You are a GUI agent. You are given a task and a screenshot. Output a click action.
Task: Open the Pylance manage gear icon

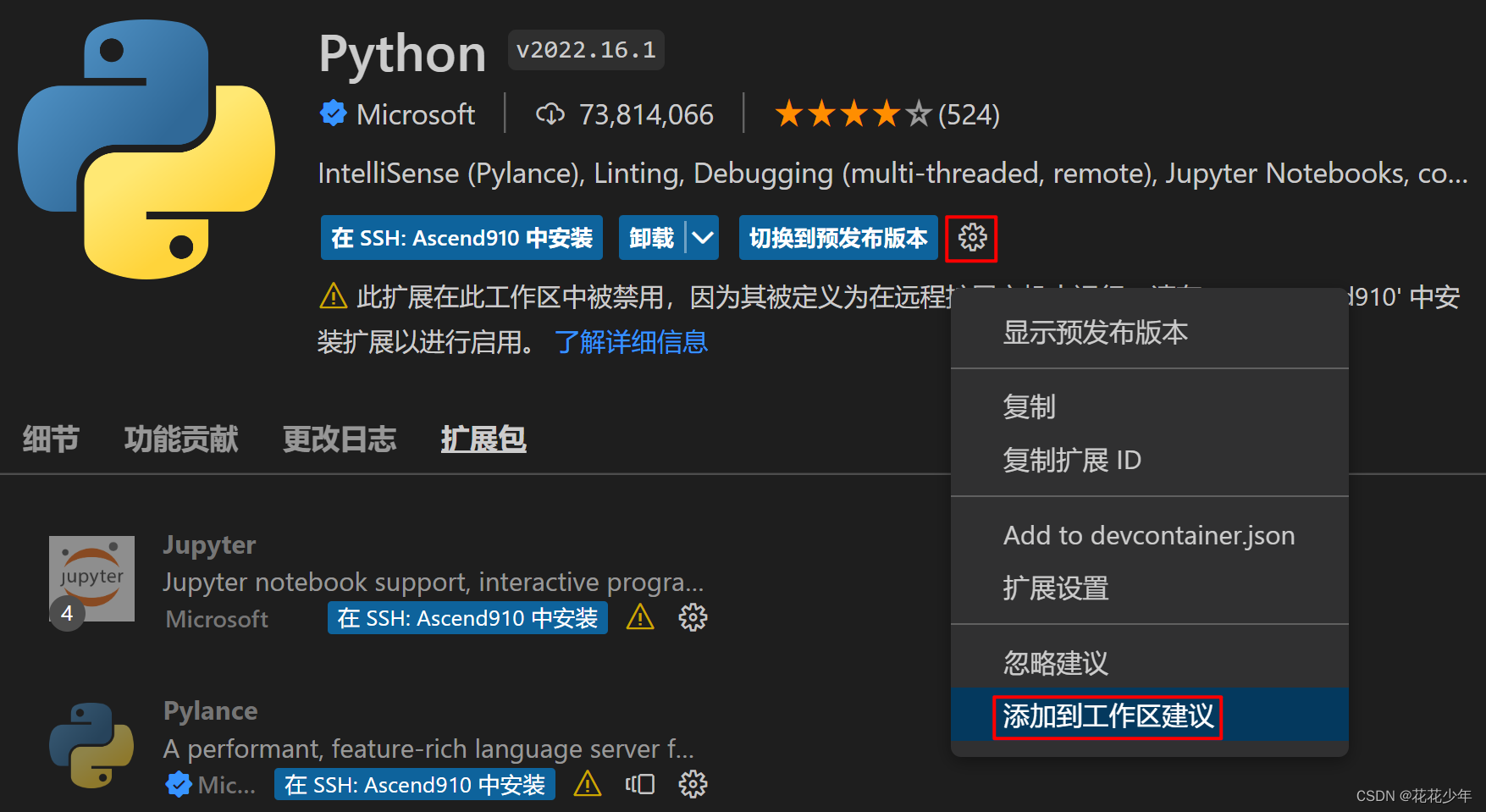[693, 784]
